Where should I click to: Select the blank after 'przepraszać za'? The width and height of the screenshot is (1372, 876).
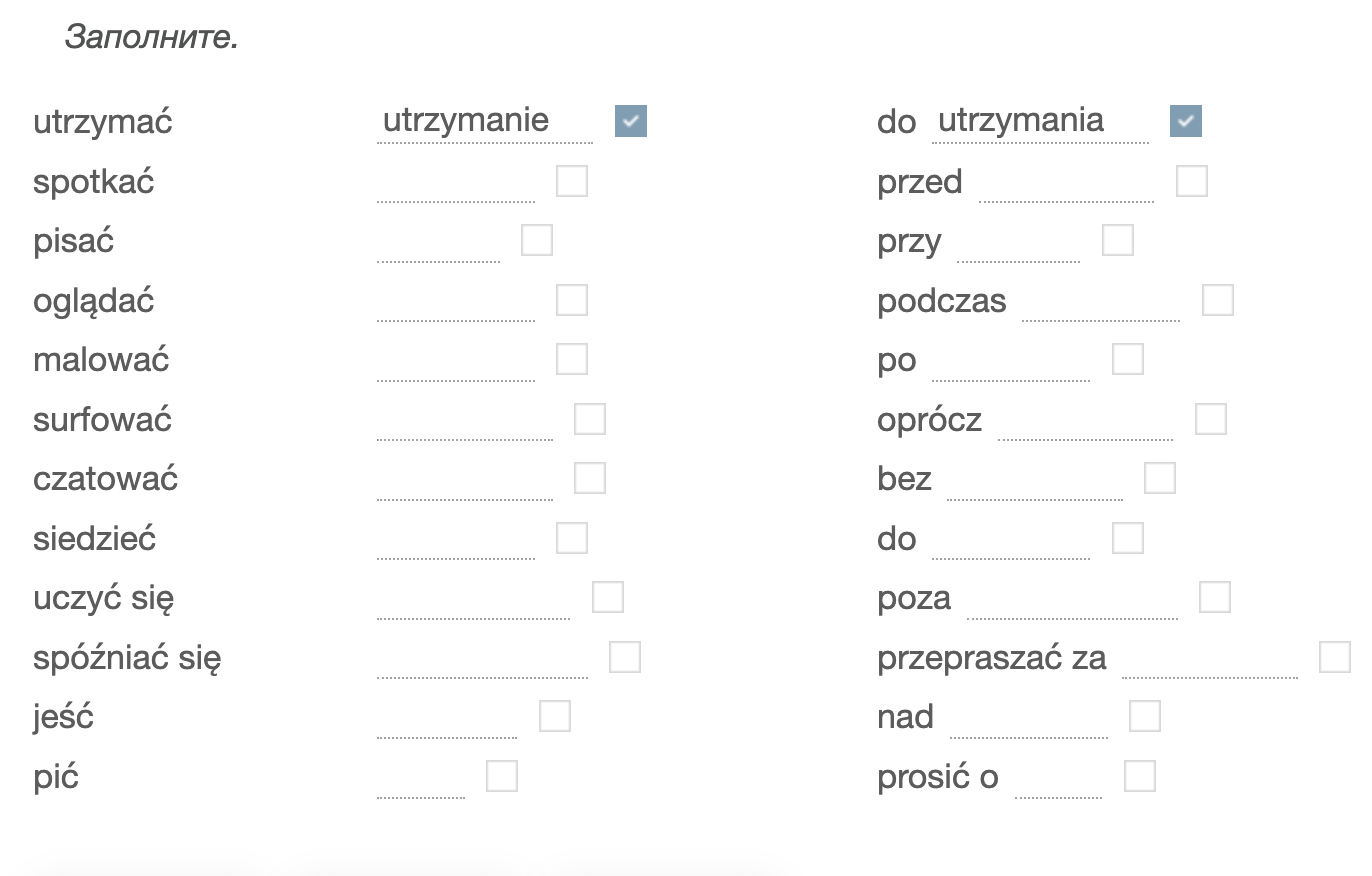pyautogui.click(x=1210, y=659)
